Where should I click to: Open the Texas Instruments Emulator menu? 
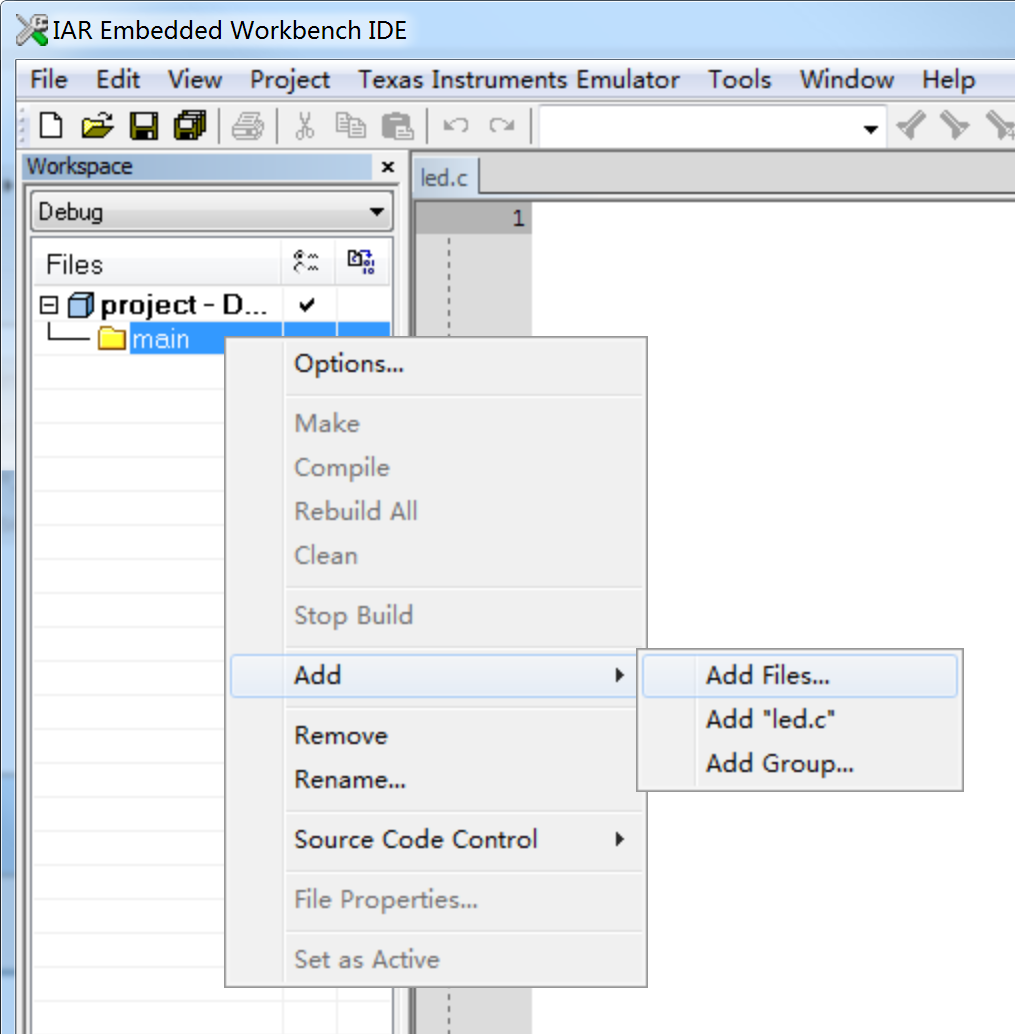tap(518, 80)
